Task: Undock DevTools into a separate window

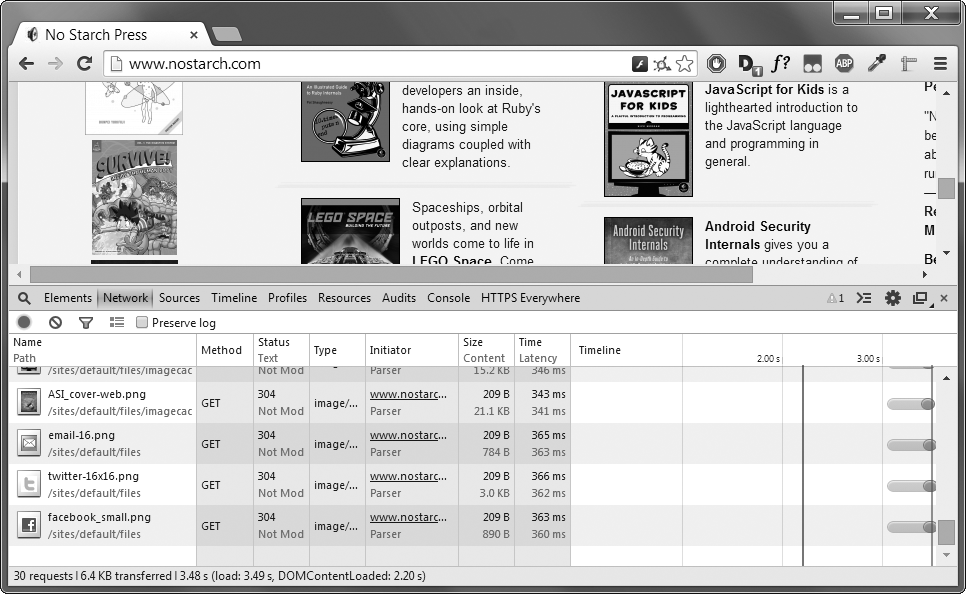Action: (921, 298)
